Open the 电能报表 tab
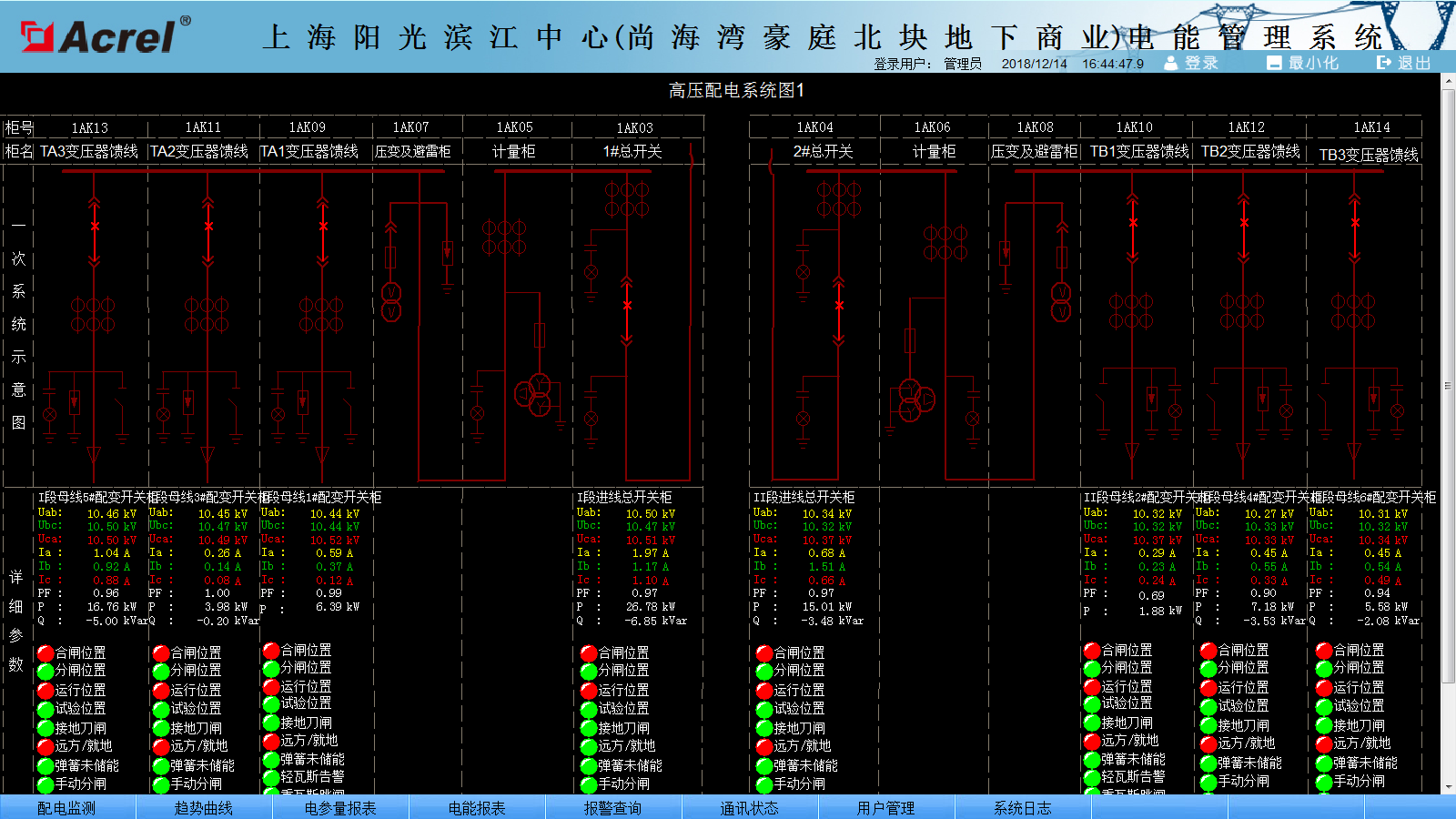Screen dimensions: 1456x819 coord(477,808)
